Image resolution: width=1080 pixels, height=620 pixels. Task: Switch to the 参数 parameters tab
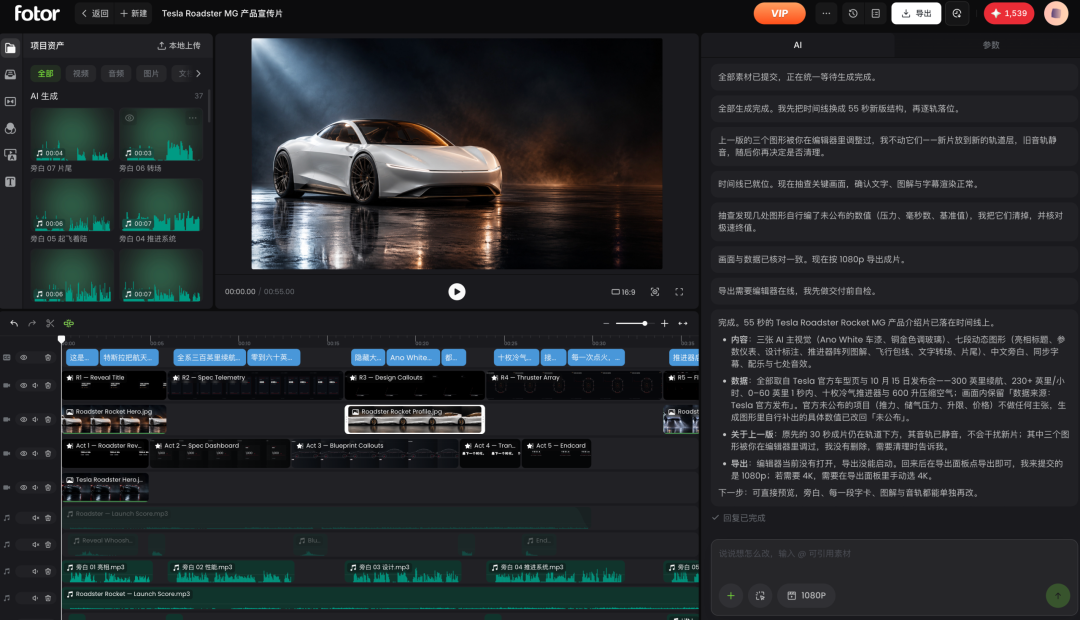coord(990,45)
